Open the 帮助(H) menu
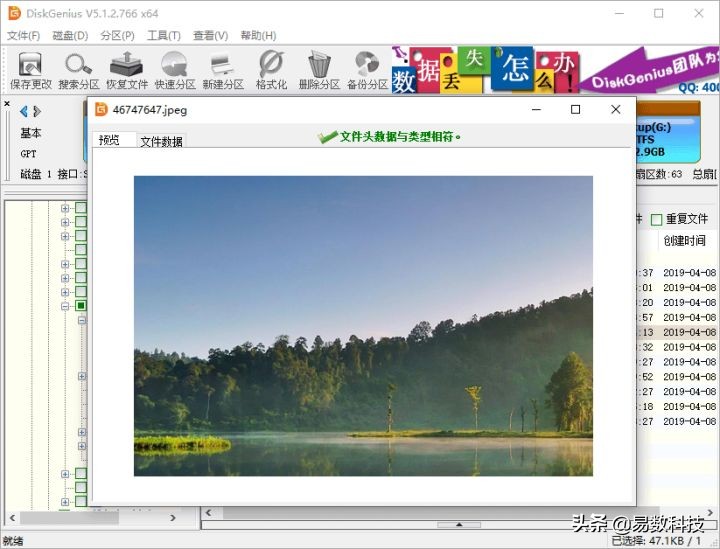The height and width of the screenshot is (549, 720). tap(259, 35)
